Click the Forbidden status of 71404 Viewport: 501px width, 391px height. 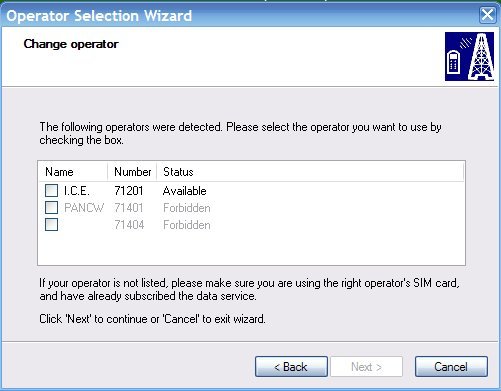pyautogui.click(x=187, y=225)
